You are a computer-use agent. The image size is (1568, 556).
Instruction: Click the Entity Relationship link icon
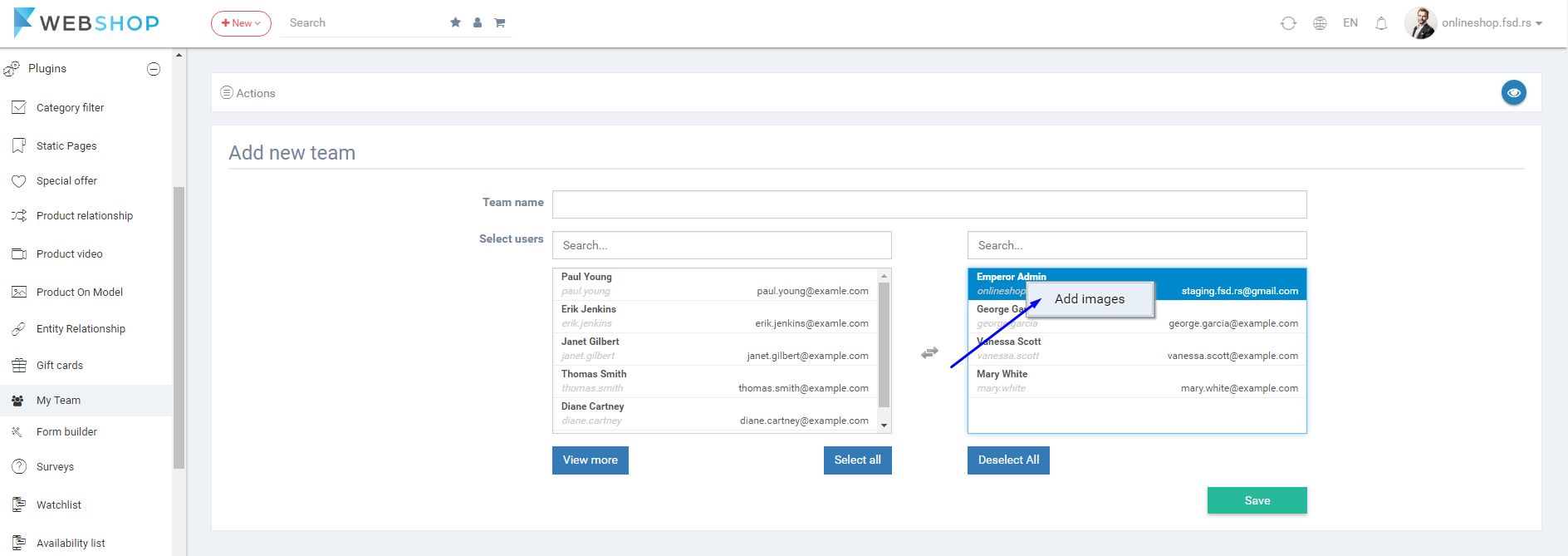click(x=19, y=329)
